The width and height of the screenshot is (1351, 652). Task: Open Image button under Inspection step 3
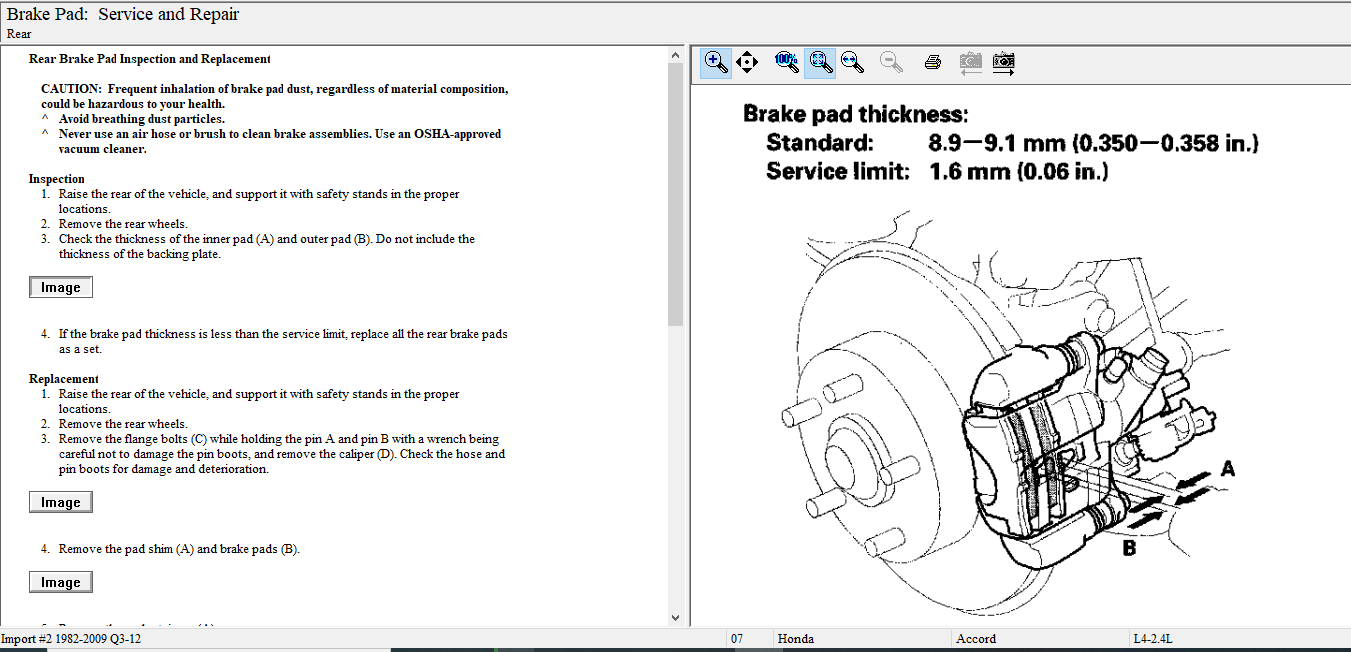click(x=61, y=288)
